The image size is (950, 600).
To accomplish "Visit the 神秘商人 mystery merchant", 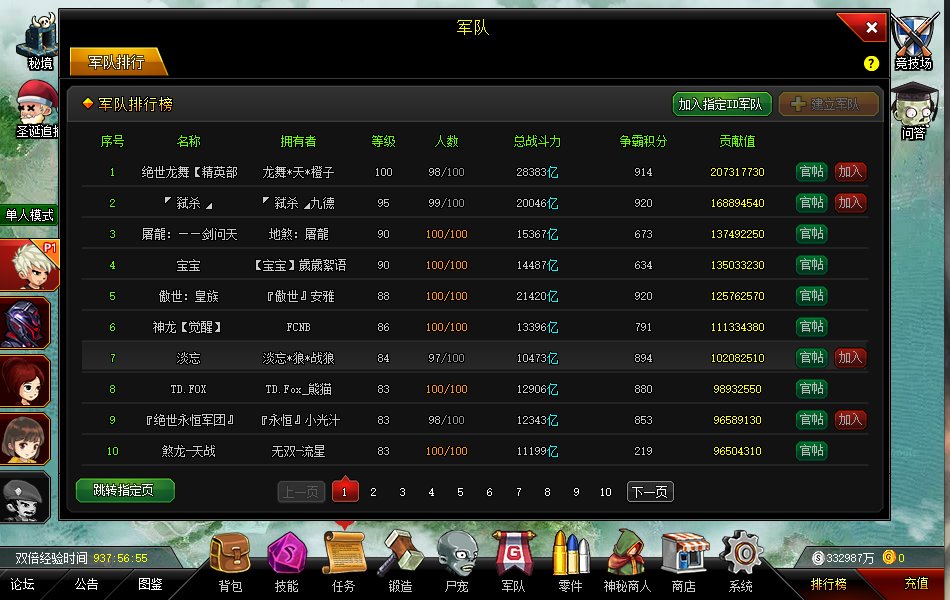I will (627, 555).
